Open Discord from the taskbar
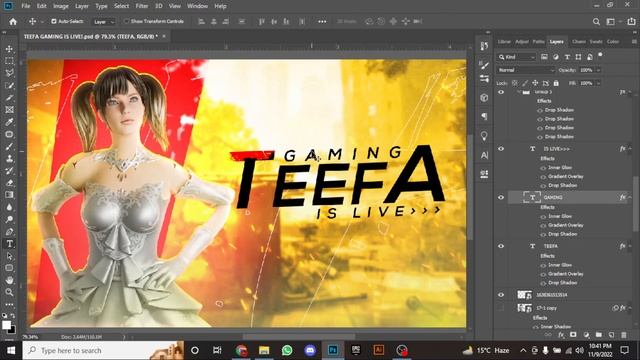The height and width of the screenshot is (360, 640). (310, 350)
